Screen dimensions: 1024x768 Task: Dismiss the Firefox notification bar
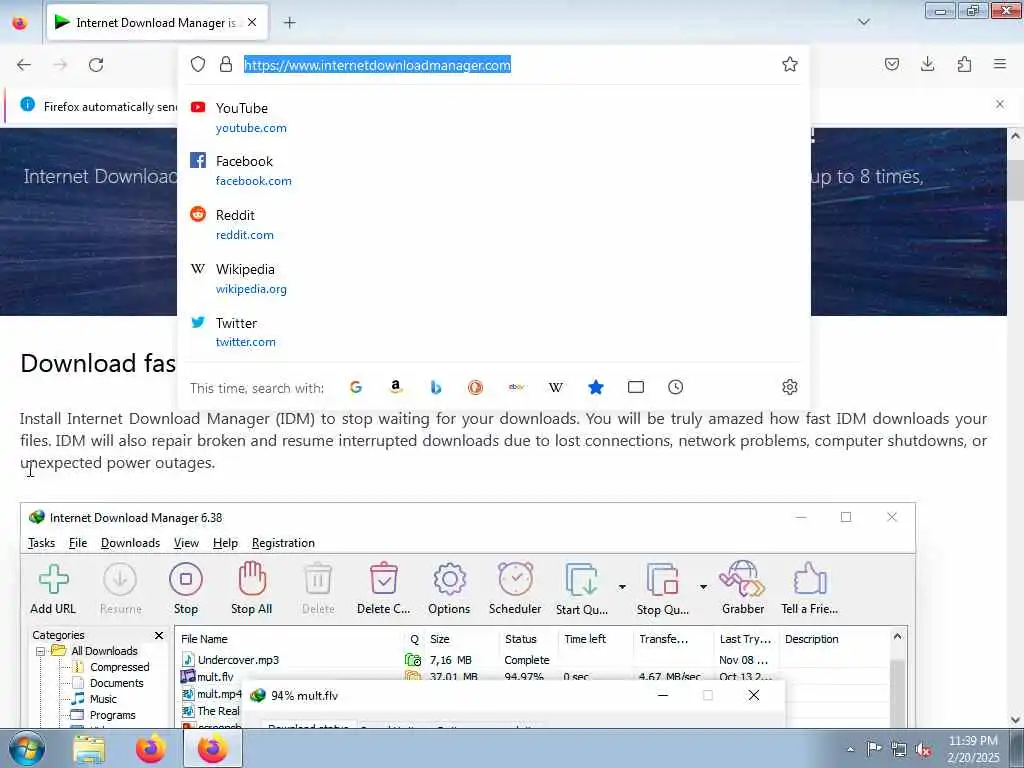1000,104
